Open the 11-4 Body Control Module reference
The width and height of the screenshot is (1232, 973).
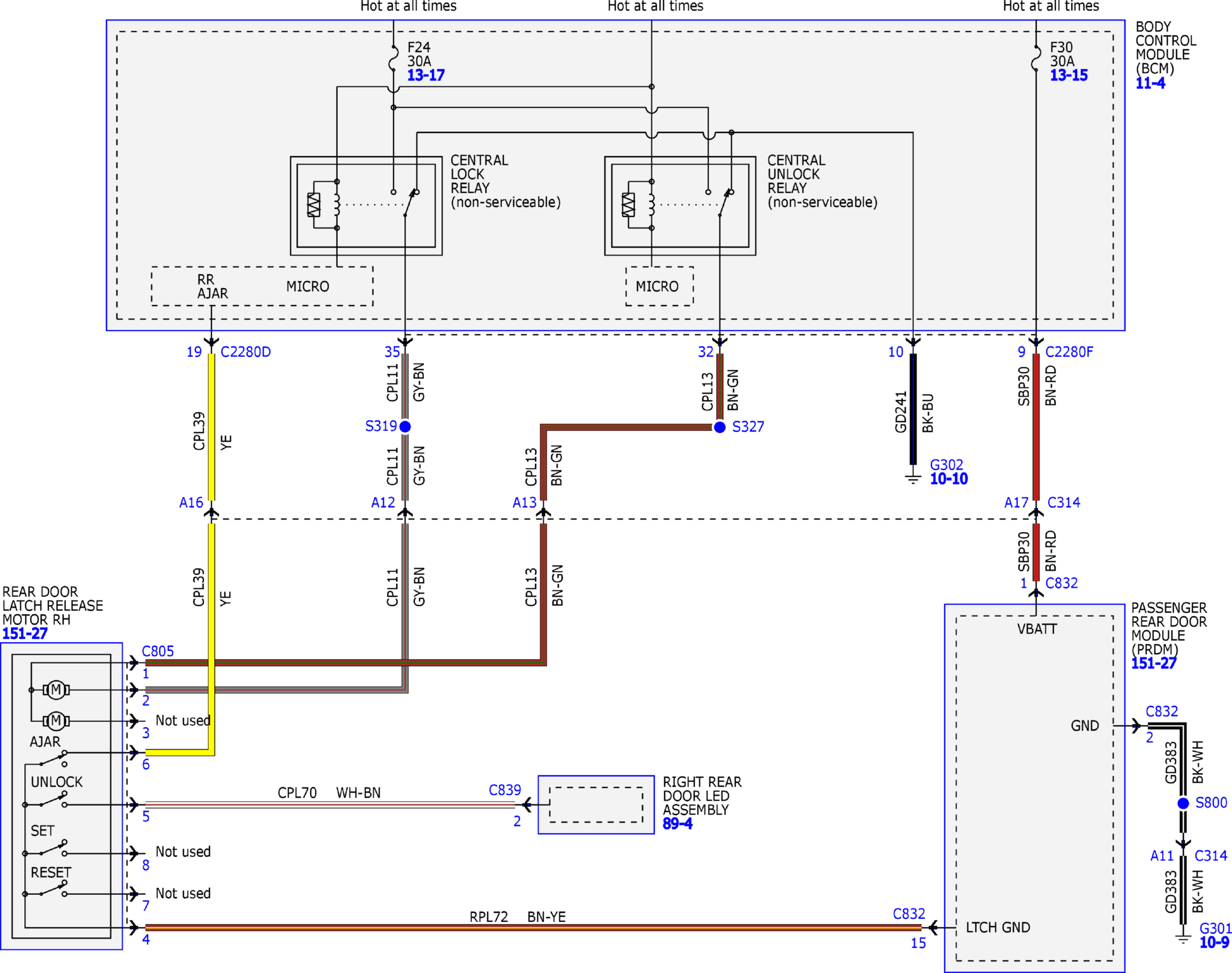(x=1150, y=83)
